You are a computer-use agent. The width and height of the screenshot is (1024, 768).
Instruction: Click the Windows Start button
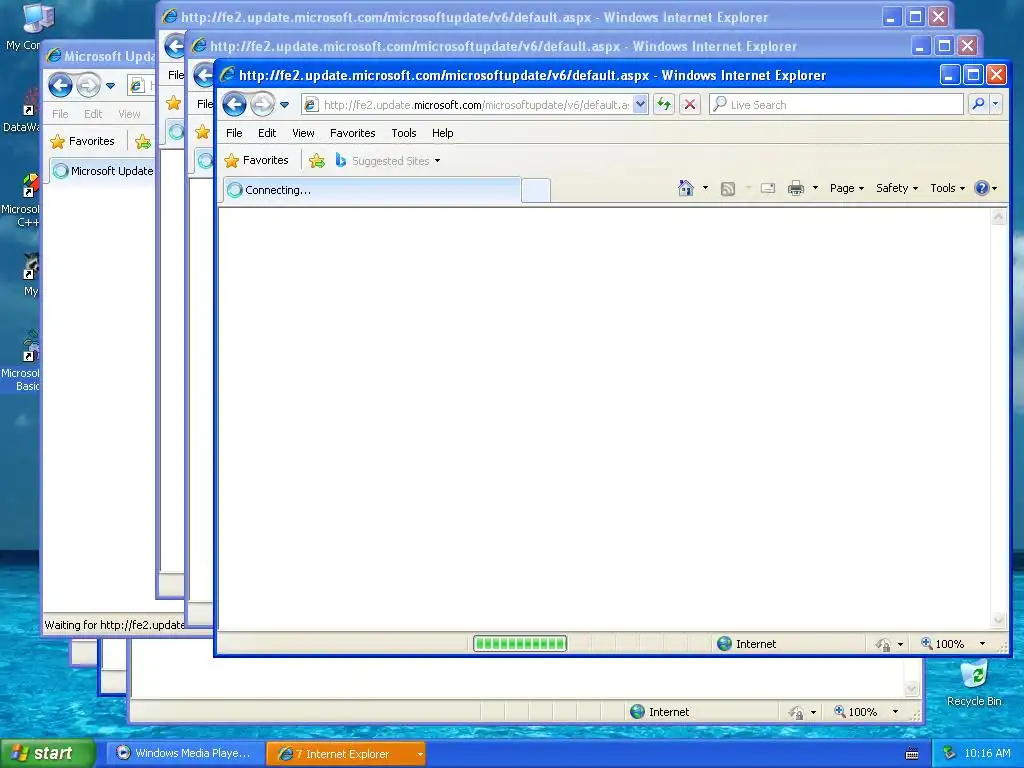[47, 753]
